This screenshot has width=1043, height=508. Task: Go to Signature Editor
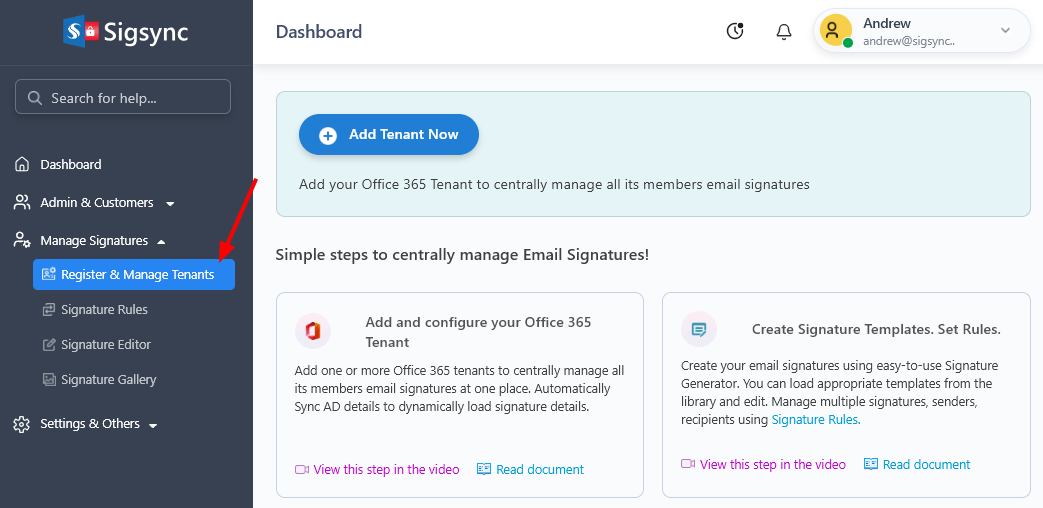(x=106, y=345)
